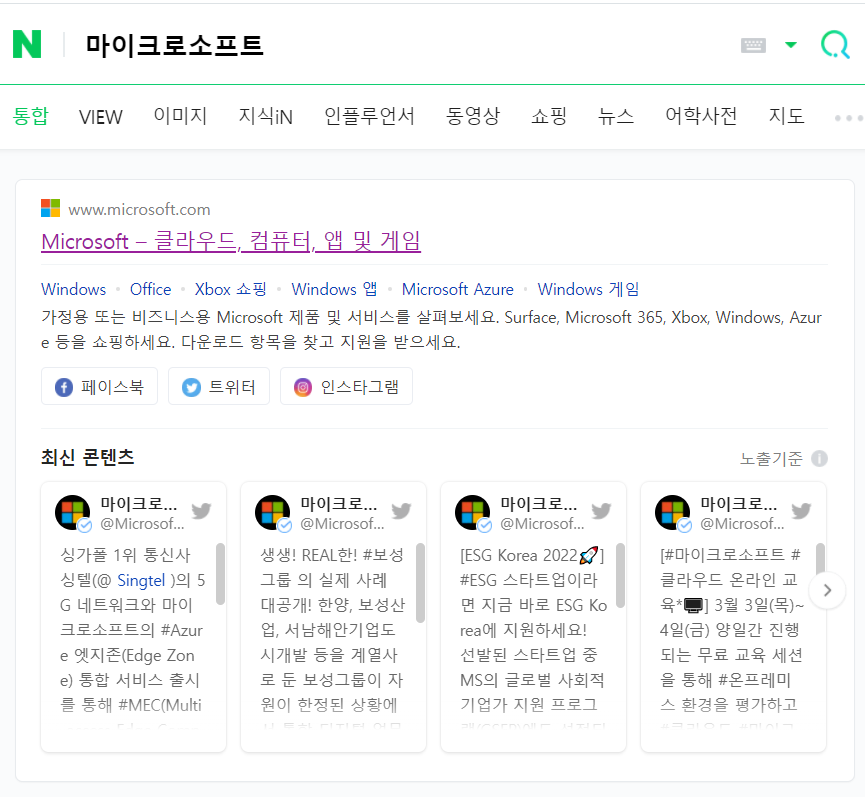Viewport: 865px width, 797px height.
Task: Open the 쇼핑 tab
Action: click(x=549, y=116)
